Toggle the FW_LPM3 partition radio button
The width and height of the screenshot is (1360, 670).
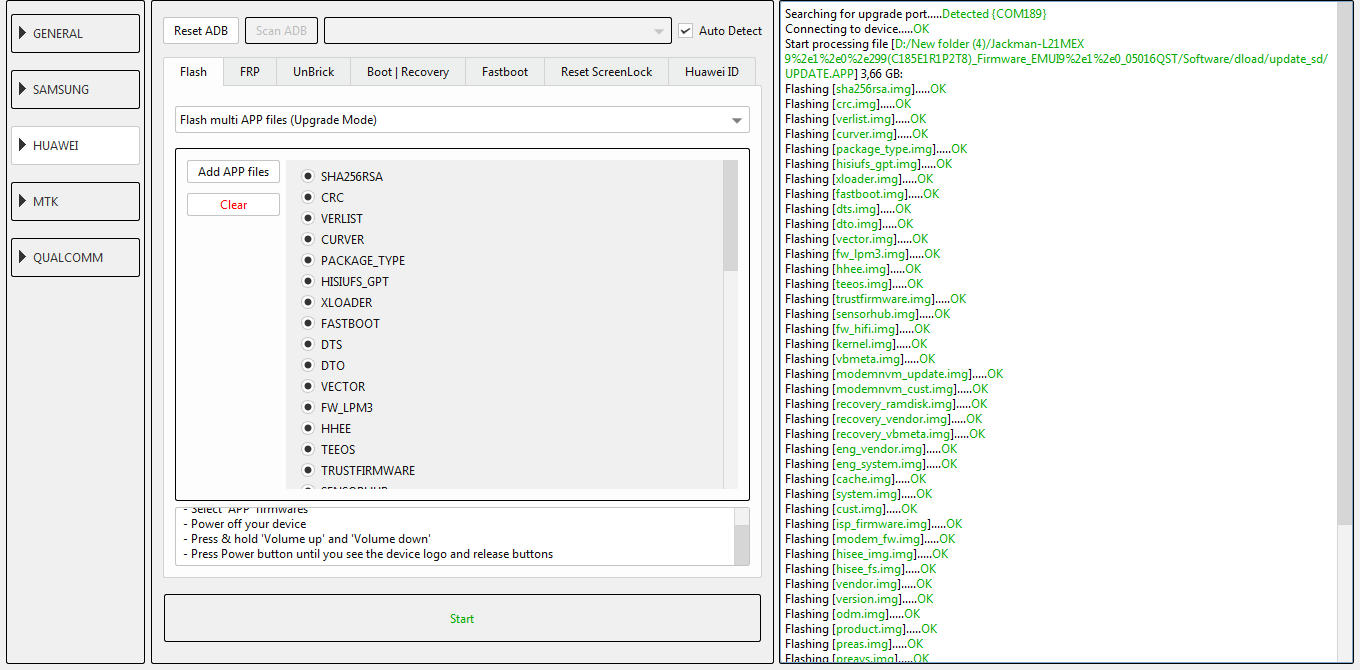(308, 408)
